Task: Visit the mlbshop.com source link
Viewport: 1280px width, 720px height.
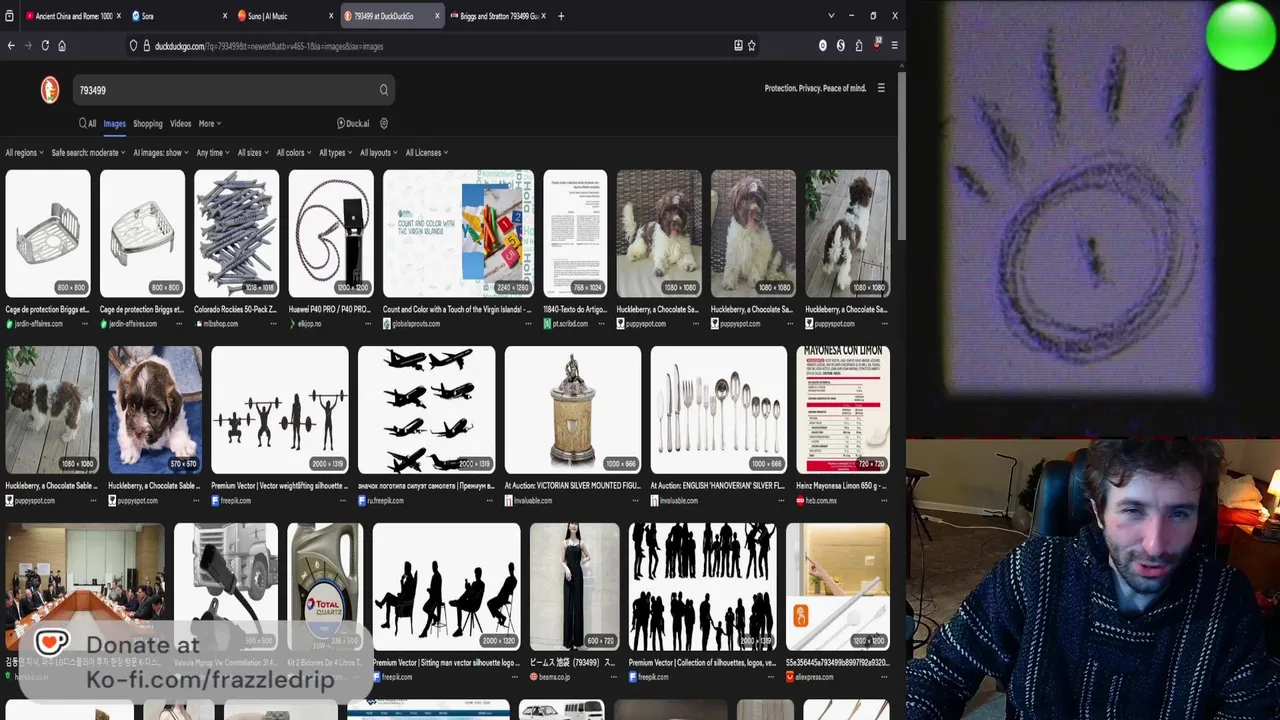Action: point(220,324)
